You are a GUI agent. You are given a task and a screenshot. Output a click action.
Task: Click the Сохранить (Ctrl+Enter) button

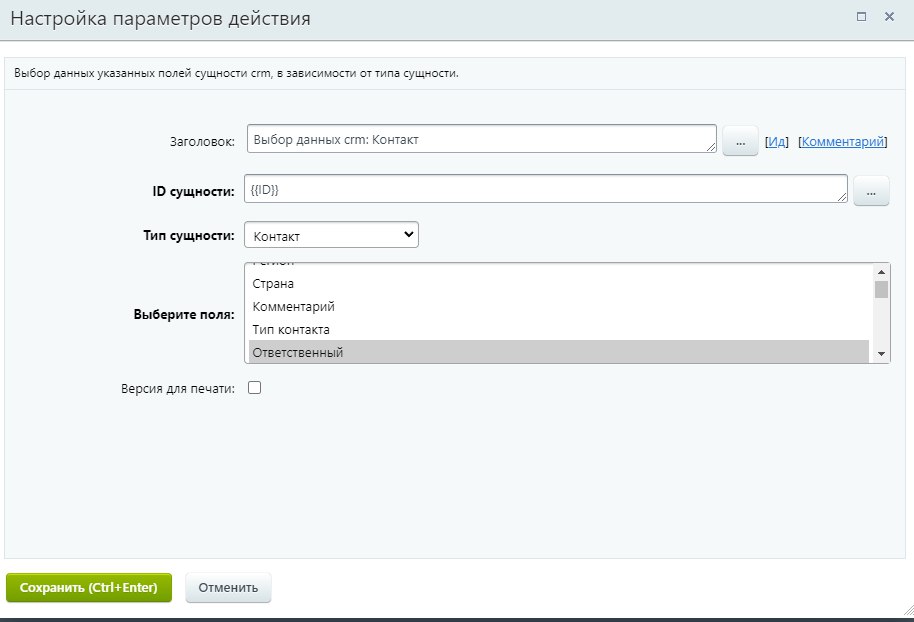coord(89,588)
